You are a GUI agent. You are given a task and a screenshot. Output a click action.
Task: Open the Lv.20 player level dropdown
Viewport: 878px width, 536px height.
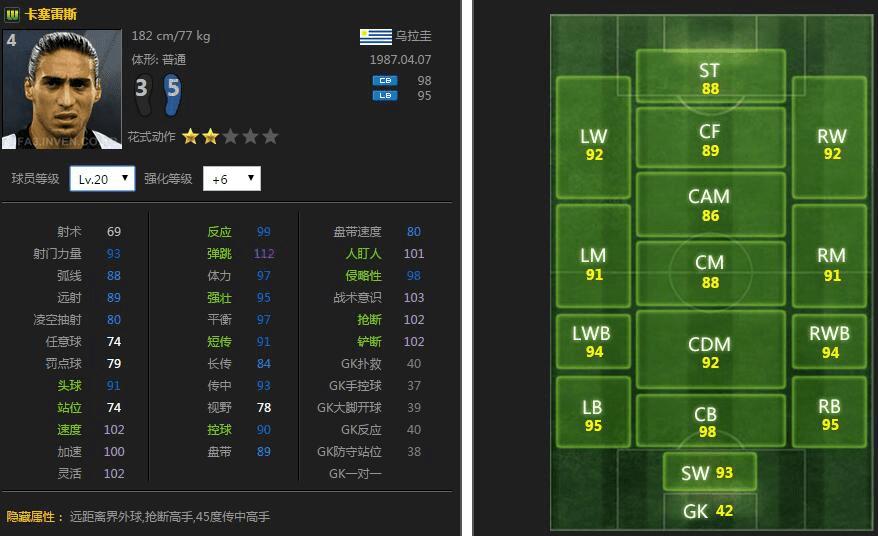click(x=102, y=179)
